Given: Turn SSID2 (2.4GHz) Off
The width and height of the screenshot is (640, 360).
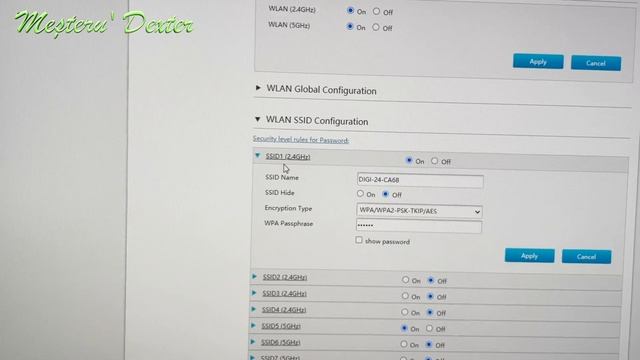Looking at the screenshot, I should pyautogui.click(x=431, y=280).
